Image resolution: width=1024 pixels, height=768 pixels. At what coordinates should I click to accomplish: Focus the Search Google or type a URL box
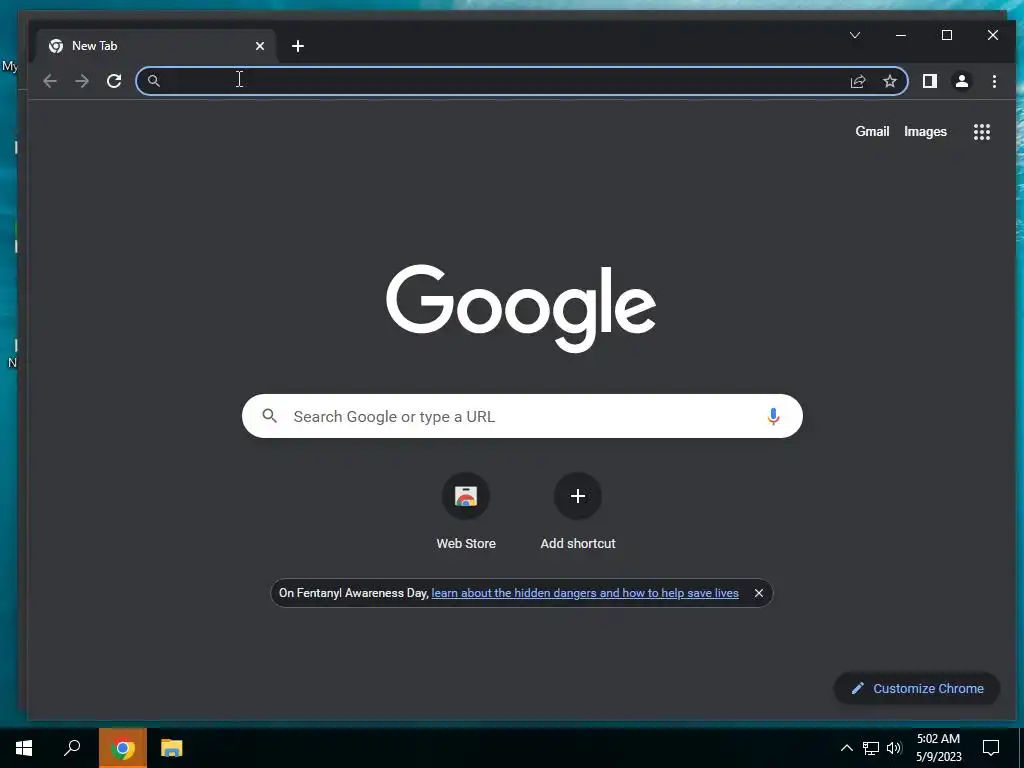click(522, 416)
